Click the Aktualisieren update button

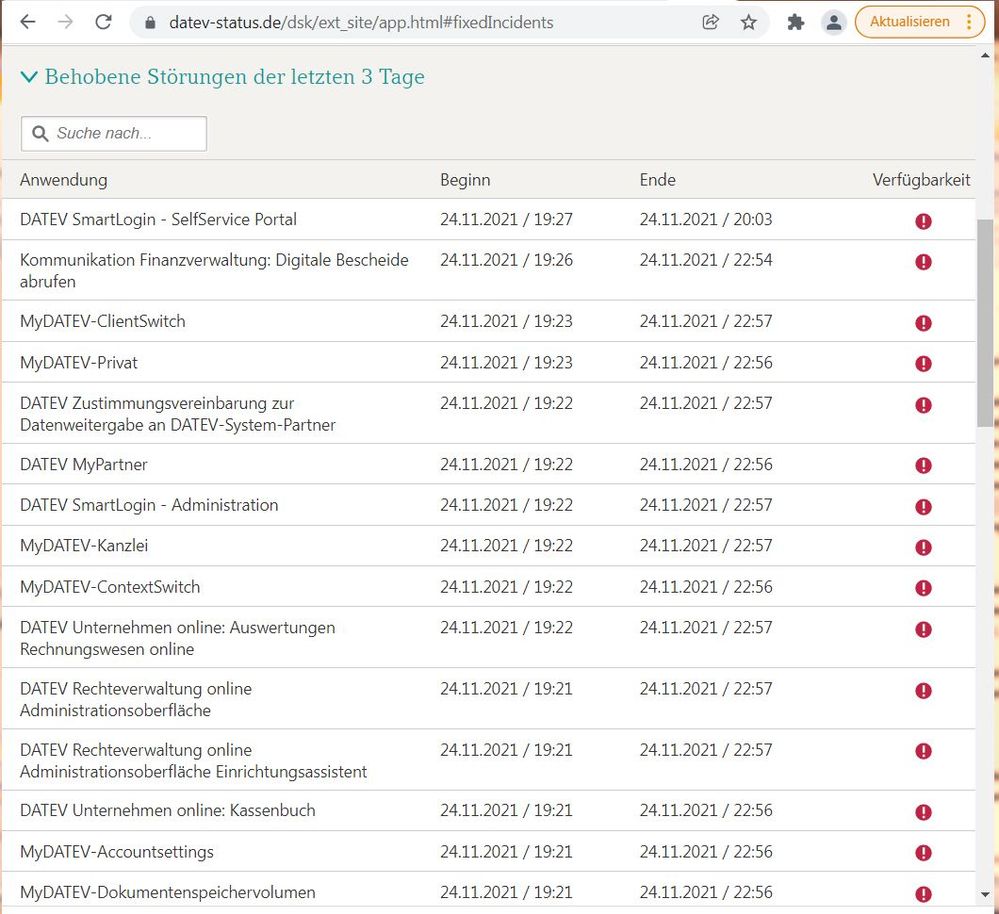(x=909, y=22)
